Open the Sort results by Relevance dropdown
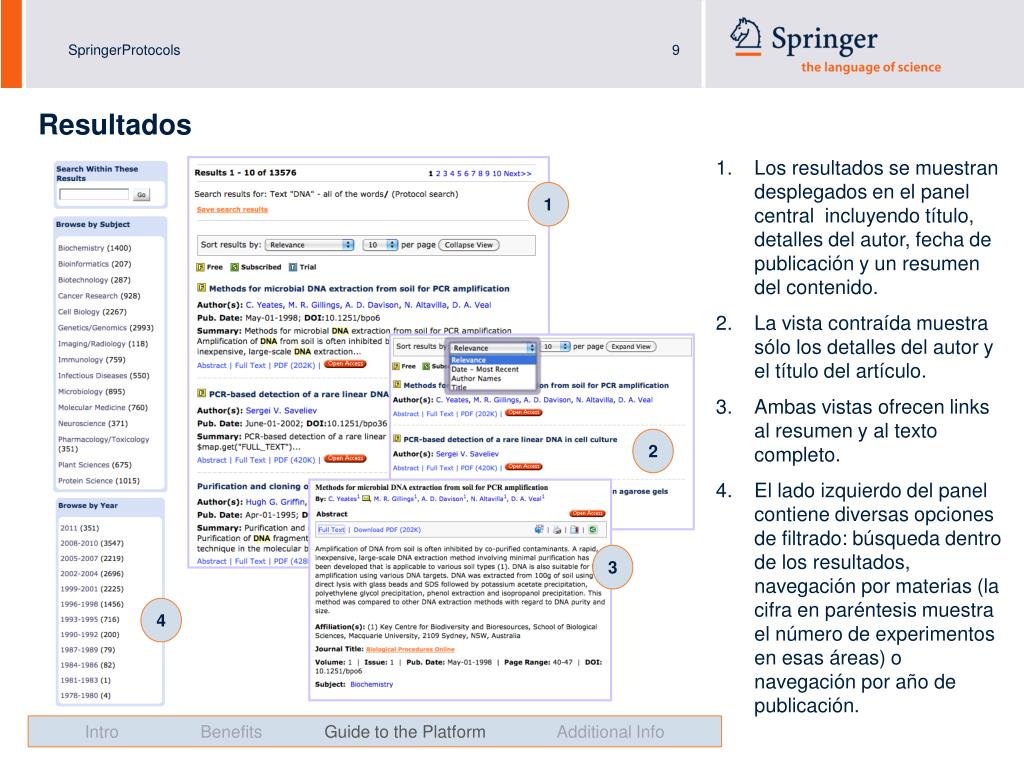The image size is (1024, 768). tap(309, 245)
